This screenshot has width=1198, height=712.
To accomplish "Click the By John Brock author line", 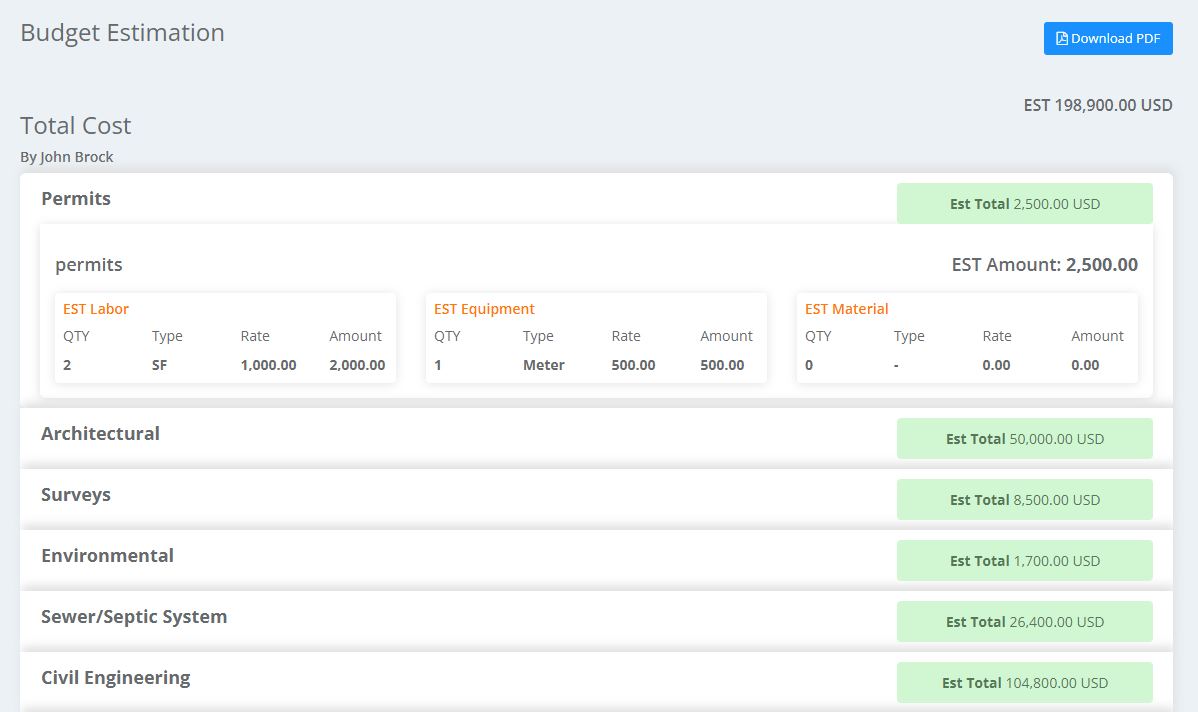I will pyautogui.click(x=66, y=157).
